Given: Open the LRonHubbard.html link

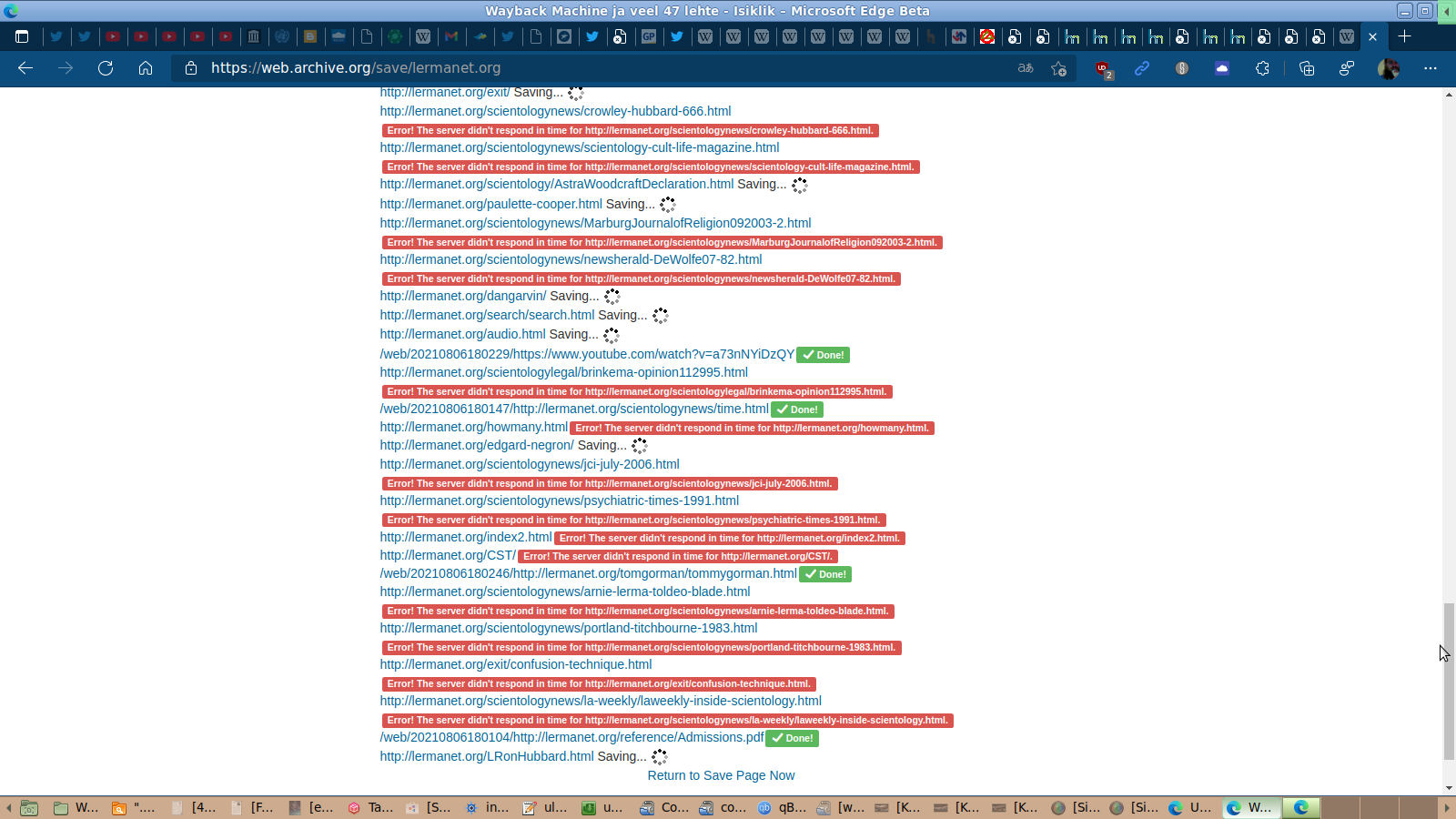Looking at the screenshot, I should [x=487, y=756].
